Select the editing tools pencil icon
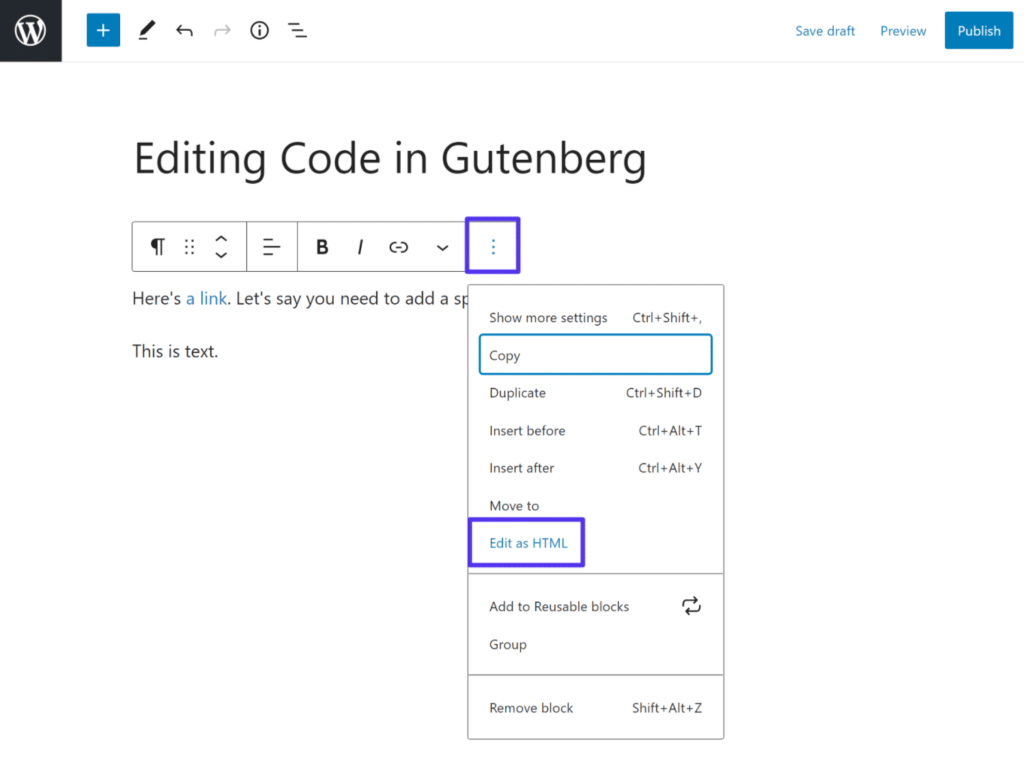 pos(146,30)
